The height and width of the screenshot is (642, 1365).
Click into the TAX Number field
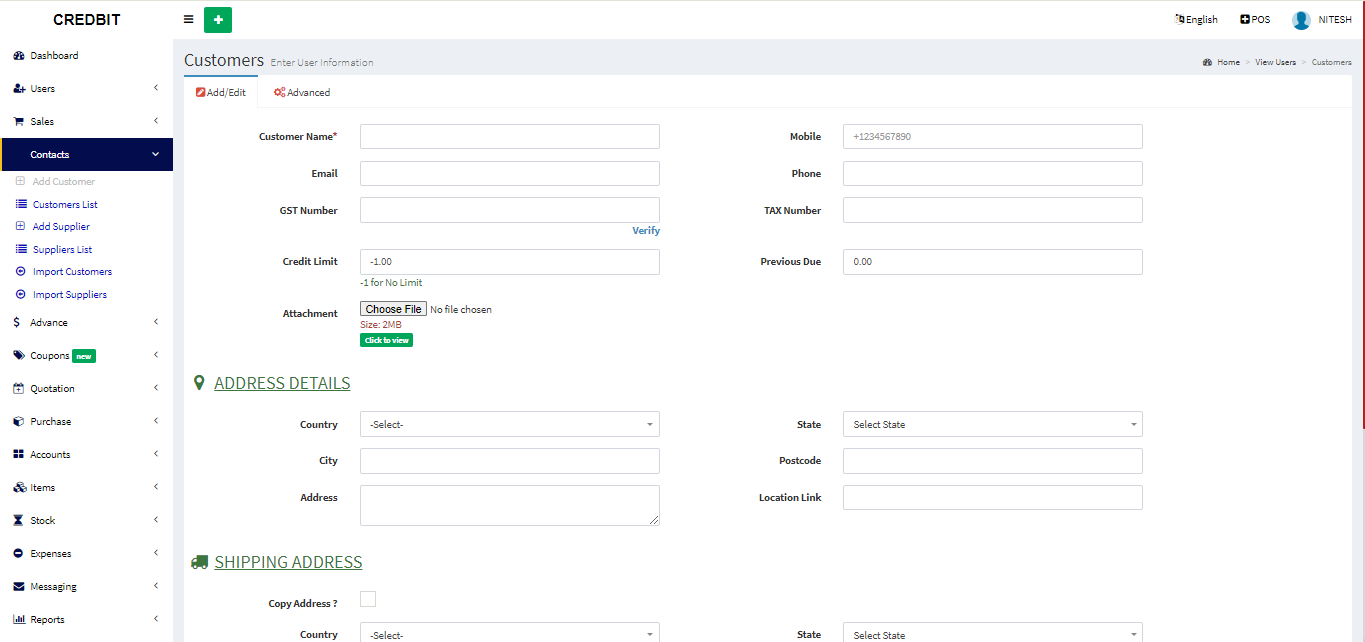[993, 210]
